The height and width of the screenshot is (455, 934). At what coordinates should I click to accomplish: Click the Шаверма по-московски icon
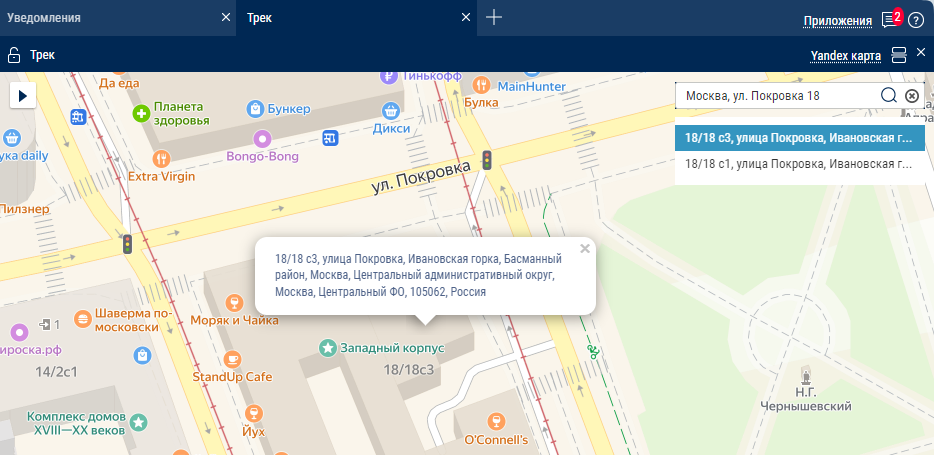[83, 319]
